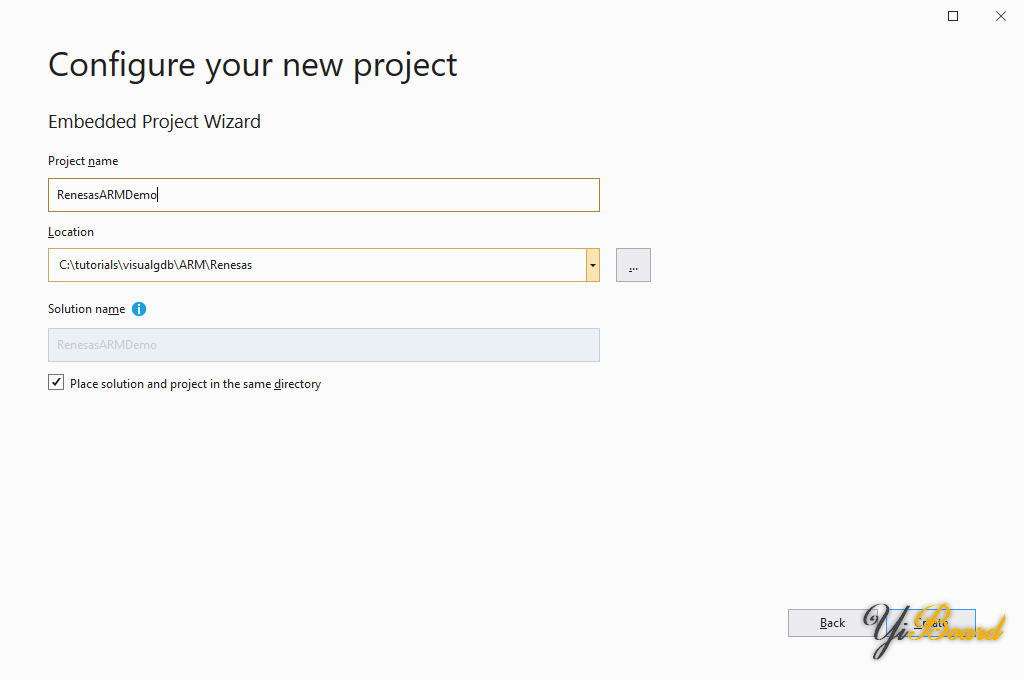Open the location browse button with ellipsis
Viewport: 1024px width, 680px height.
[633, 265]
